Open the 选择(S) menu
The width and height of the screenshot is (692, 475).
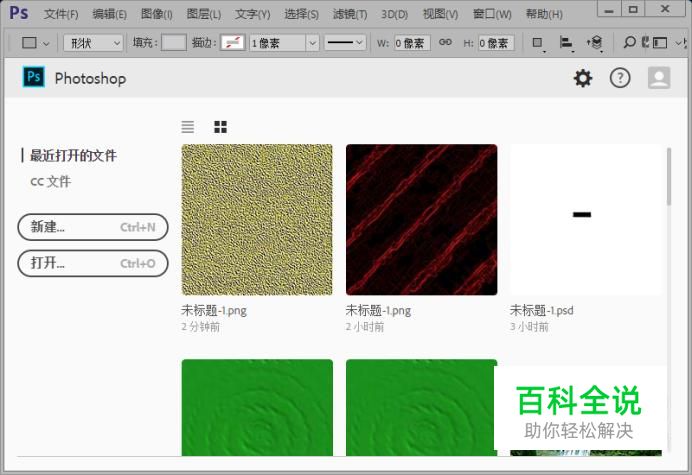pos(301,14)
